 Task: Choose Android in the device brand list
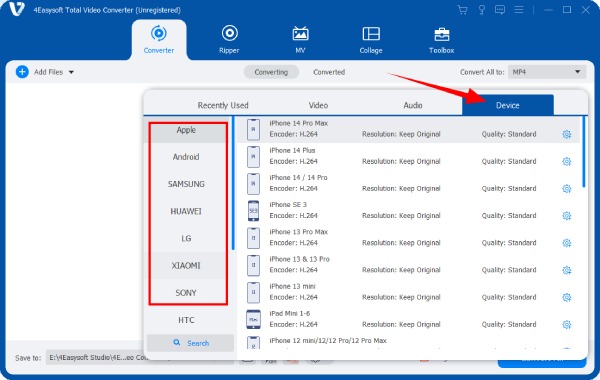[x=186, y=157]
